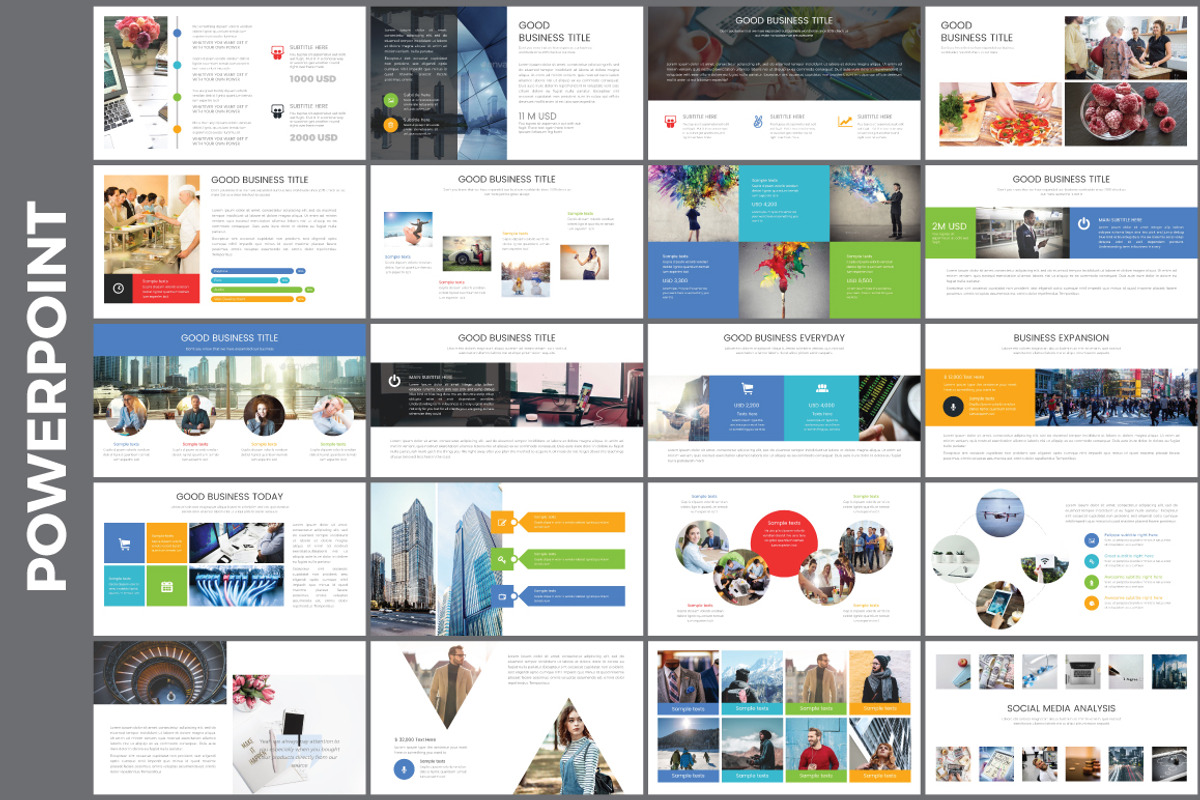The image size is (1200, 800).
Task: Click the red subtitle icon under the desk photo banner
Action: [x=670, y=121]
